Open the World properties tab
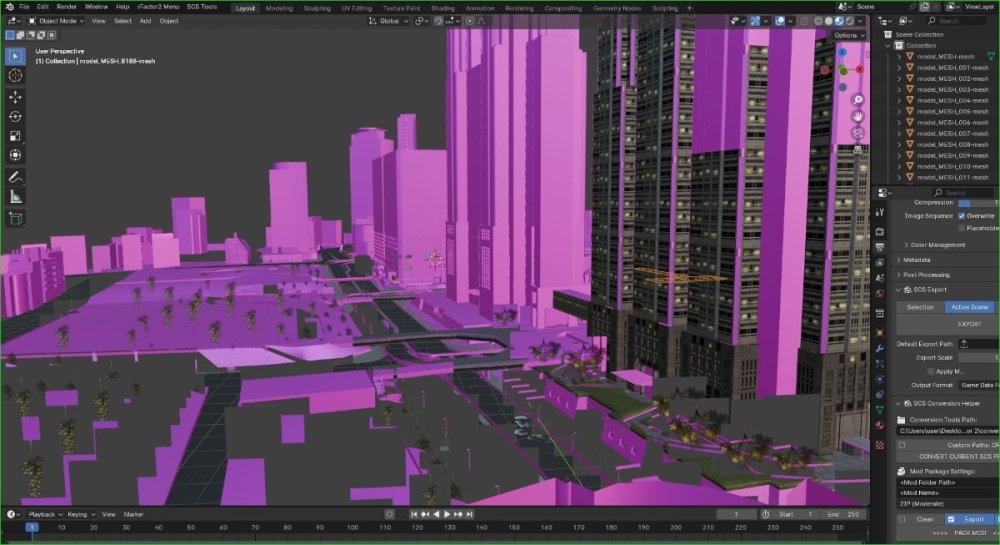The width and height of the screenshot is (1000, 545). (880, 293)
